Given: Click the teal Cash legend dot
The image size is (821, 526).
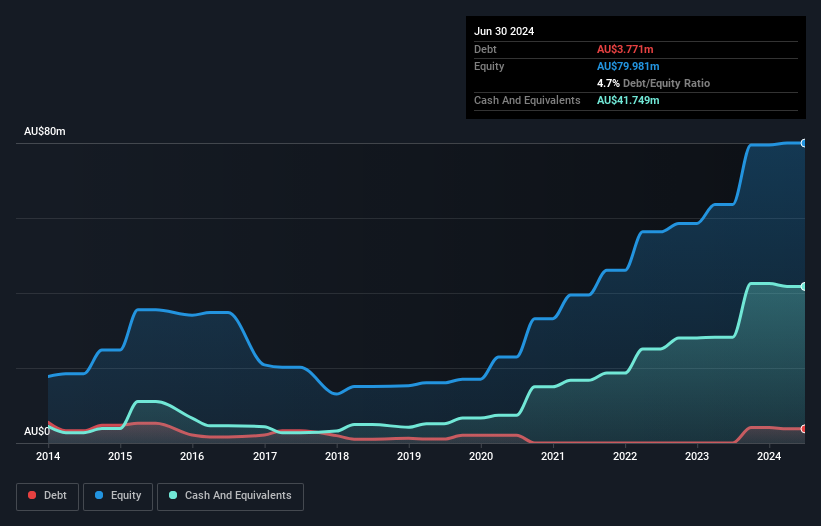Looking at the screenshot, I should 173,495.
